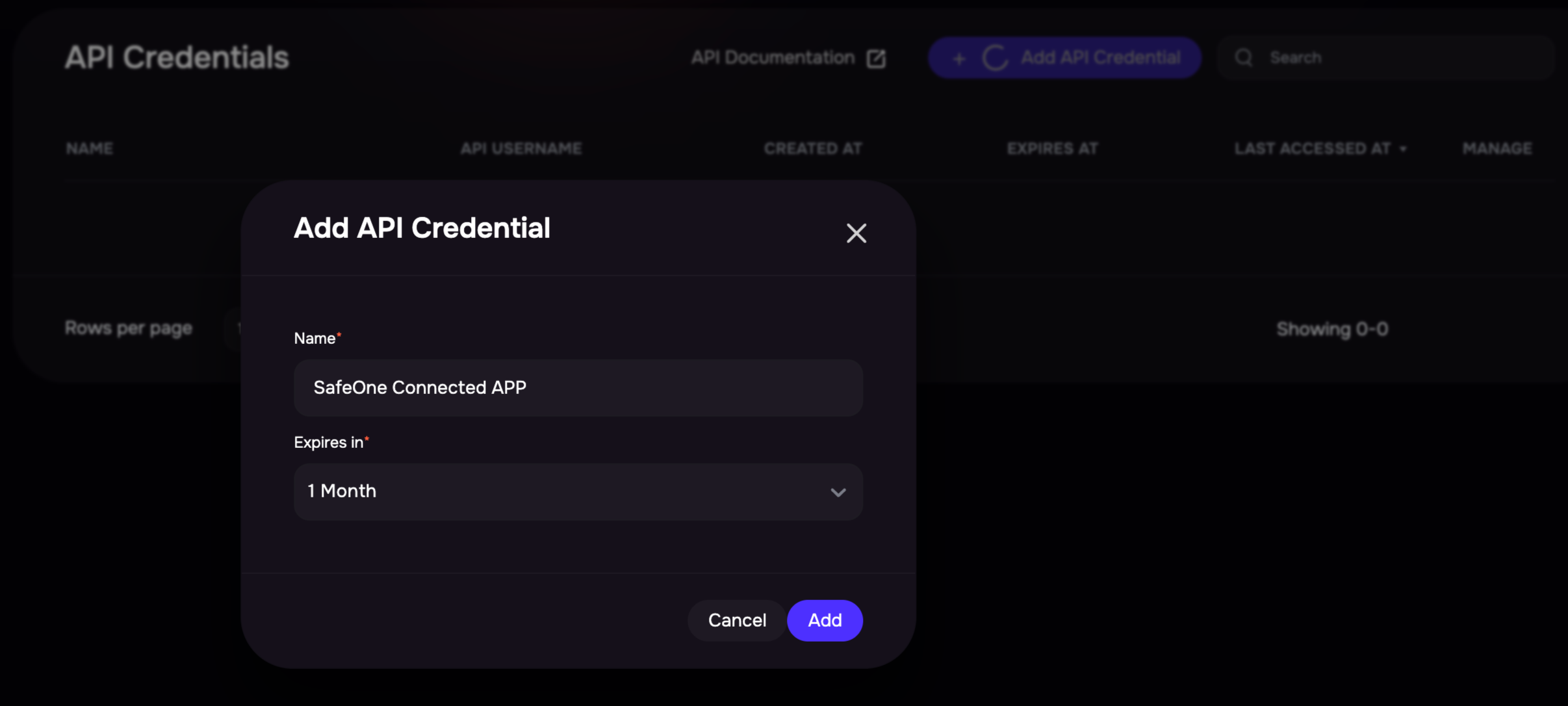Click the sort arrow next to Last Accessed At
The width and height of the screenshot is (1568, 706).
[x=1403, y=149]
